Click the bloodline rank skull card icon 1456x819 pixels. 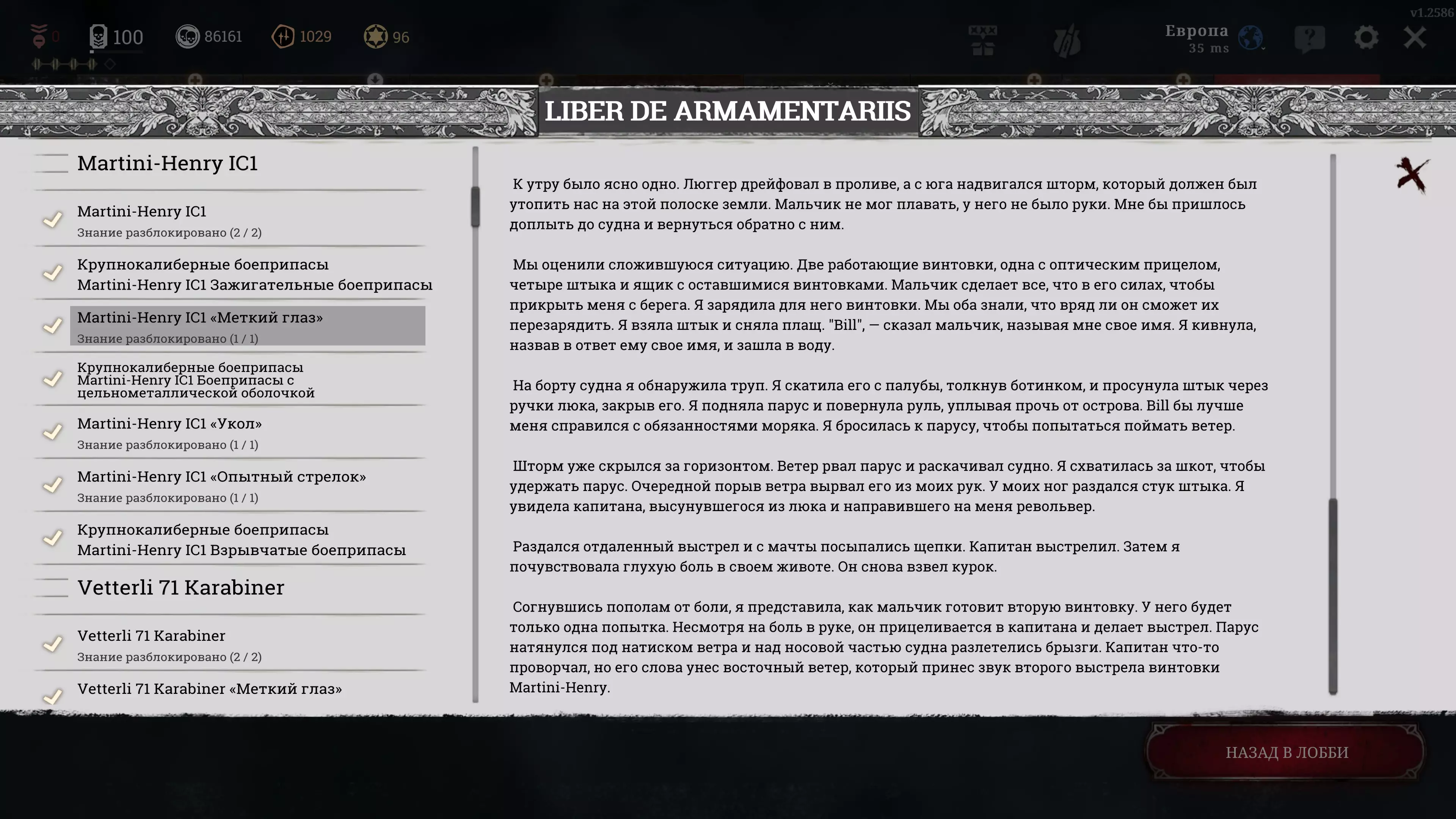tap(98, 37)
